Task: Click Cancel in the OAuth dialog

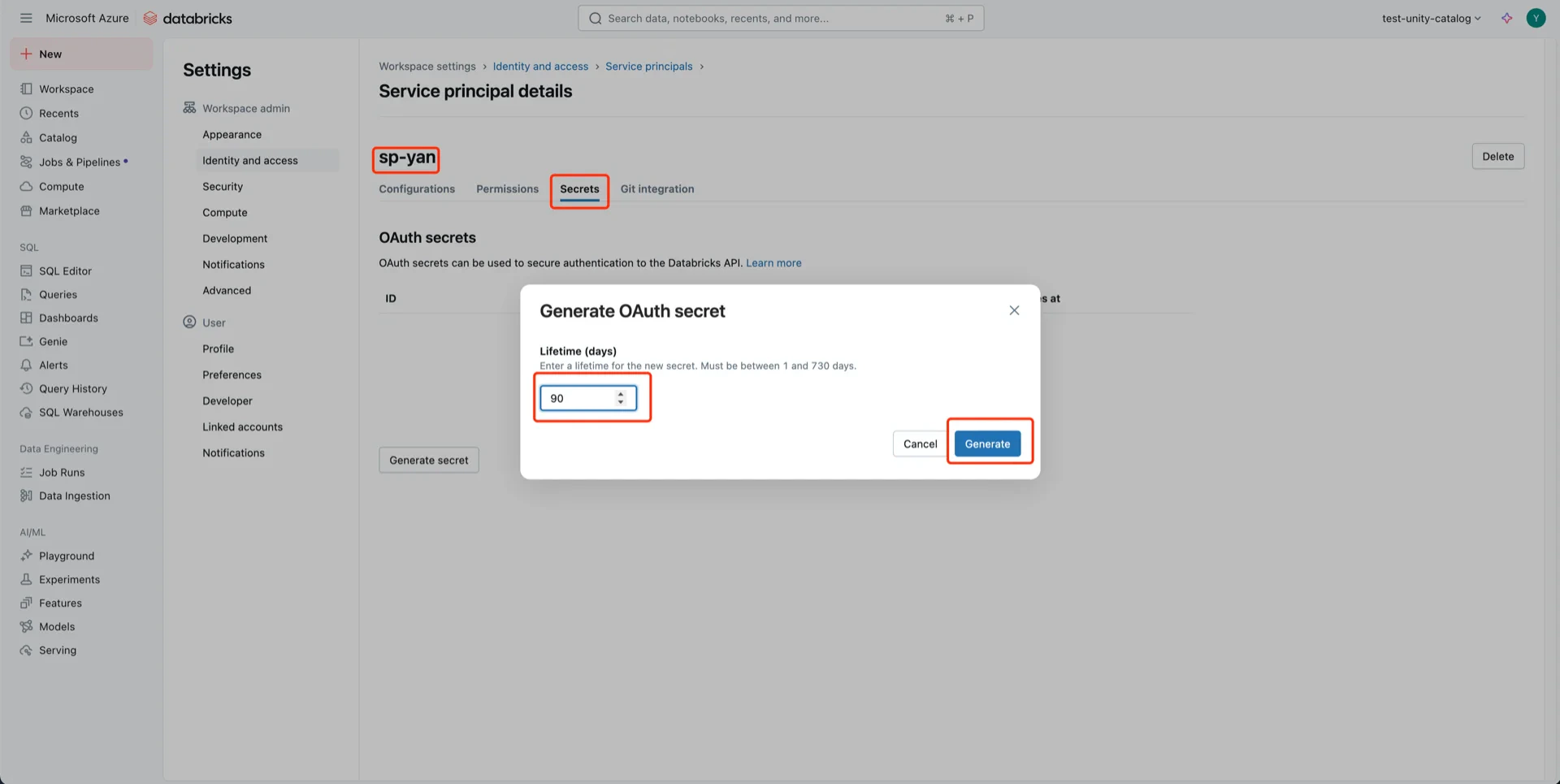Action: tap(921, 444)
